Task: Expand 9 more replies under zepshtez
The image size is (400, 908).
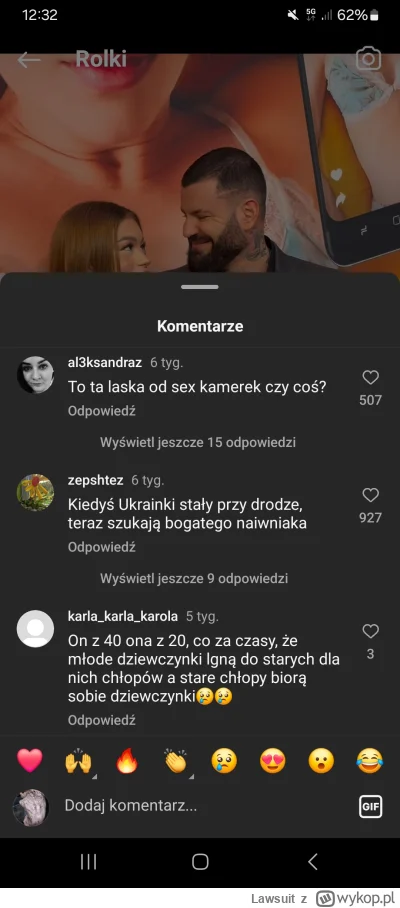Action: [194, 578]
